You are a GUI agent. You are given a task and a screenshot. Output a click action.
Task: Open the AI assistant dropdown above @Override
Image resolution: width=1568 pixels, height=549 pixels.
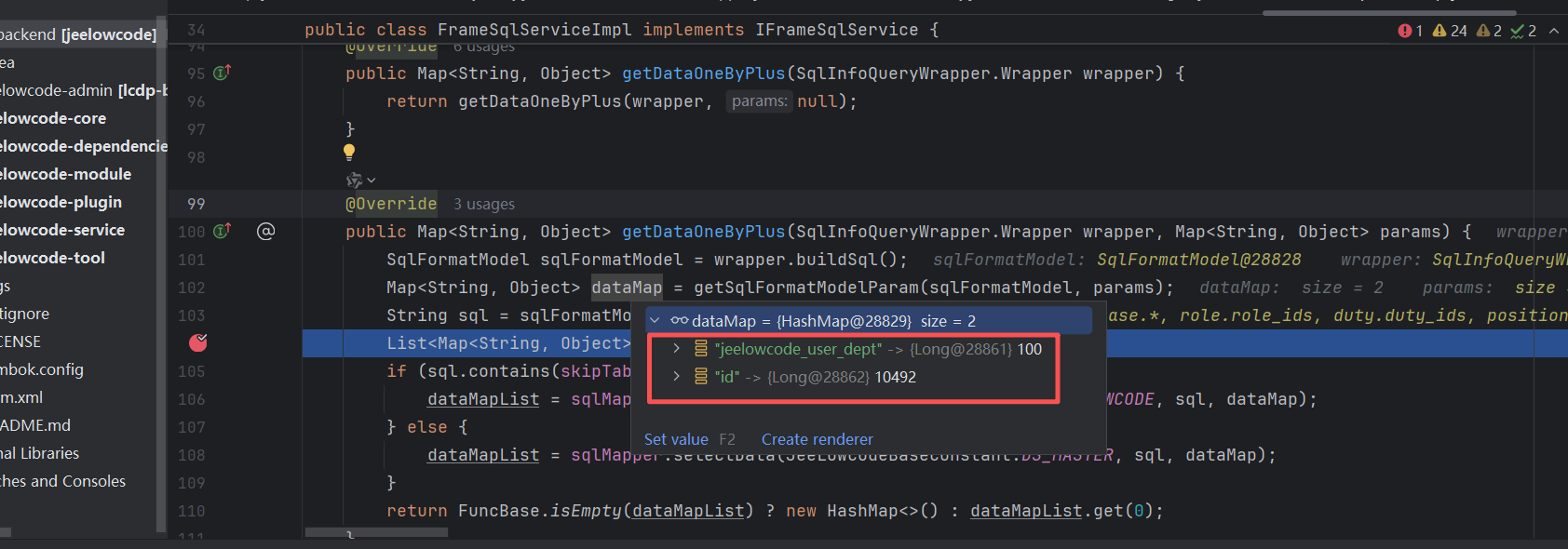click(x=360, y=180)
